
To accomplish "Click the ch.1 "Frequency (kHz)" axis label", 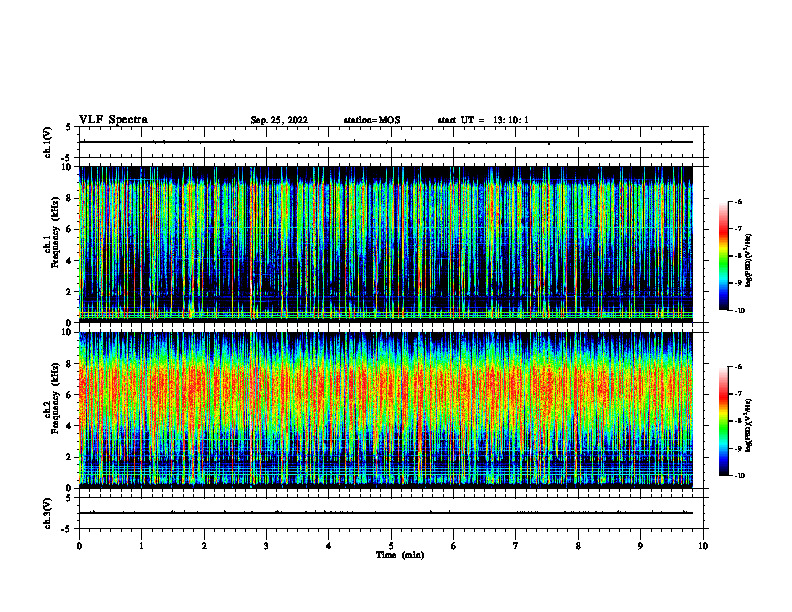I will [56, 232].
